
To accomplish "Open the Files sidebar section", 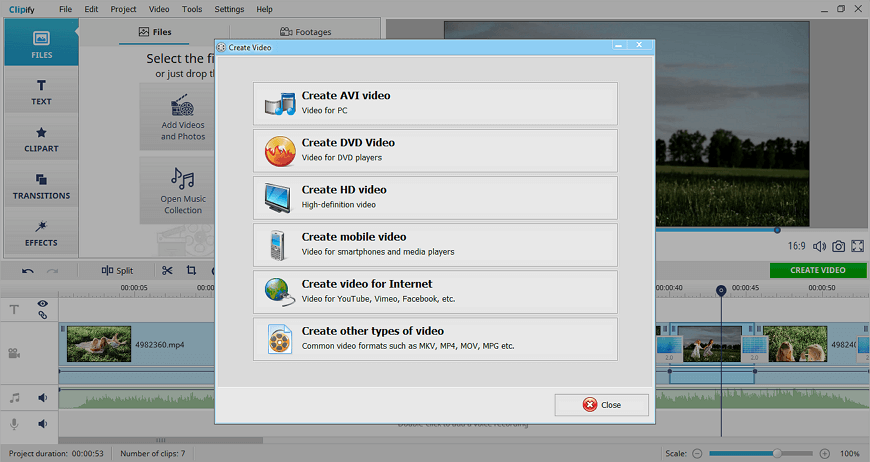I will coord(42,43).
